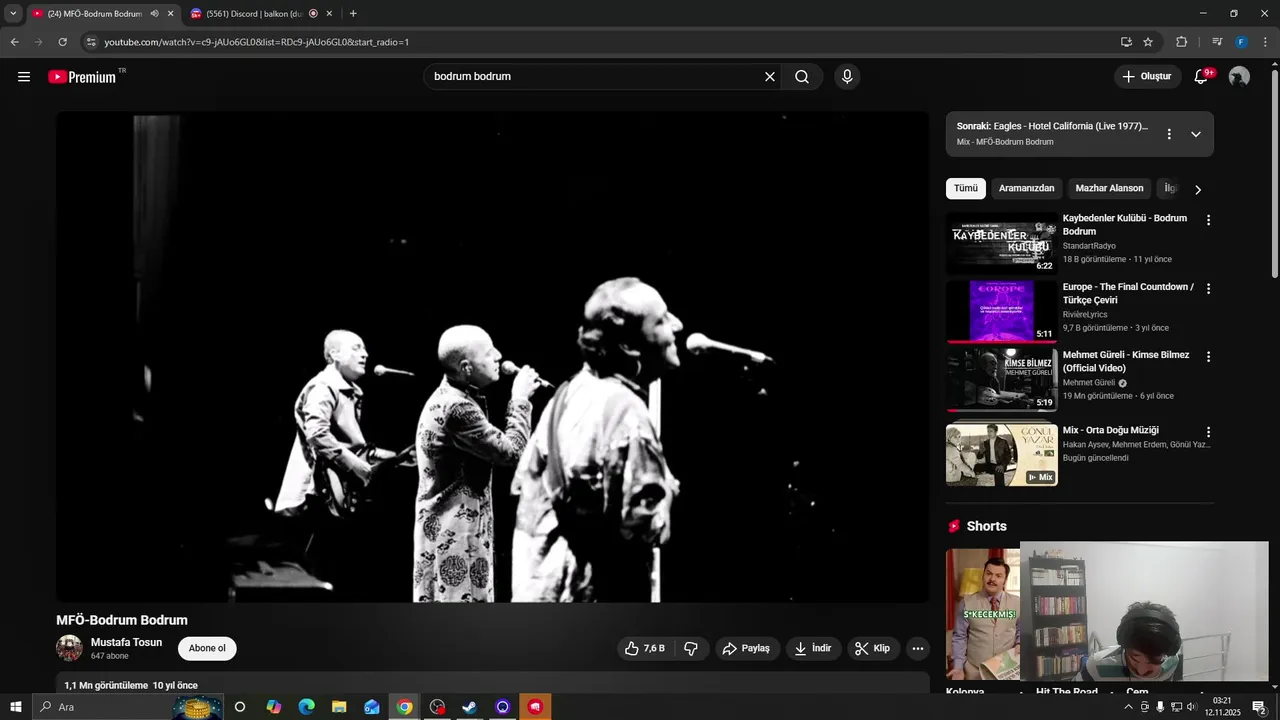Close the Discord browser tab
Viewport: 1280px width, 720px height.
click(x=329, y=14)
